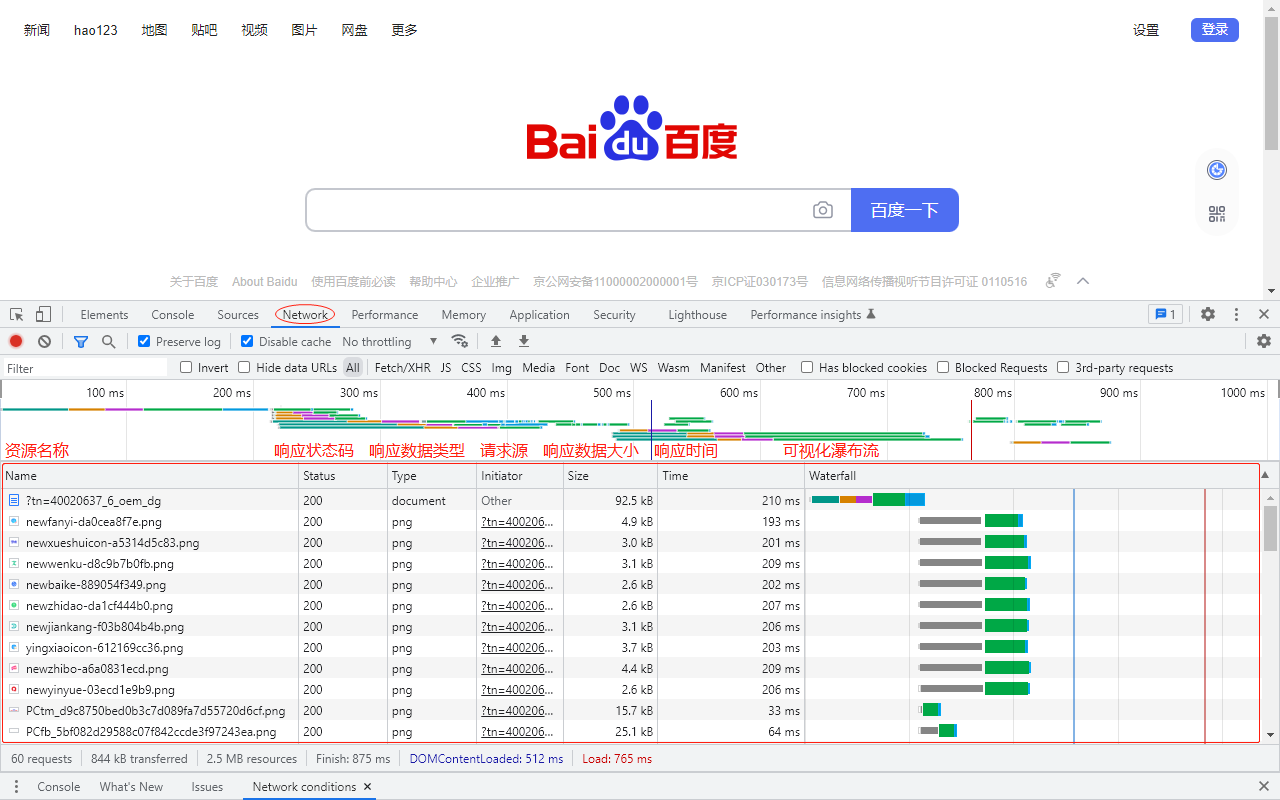Check 3rd-party requests checkbox
This screenshot has width=1280, height=800.
(1063, 367)
